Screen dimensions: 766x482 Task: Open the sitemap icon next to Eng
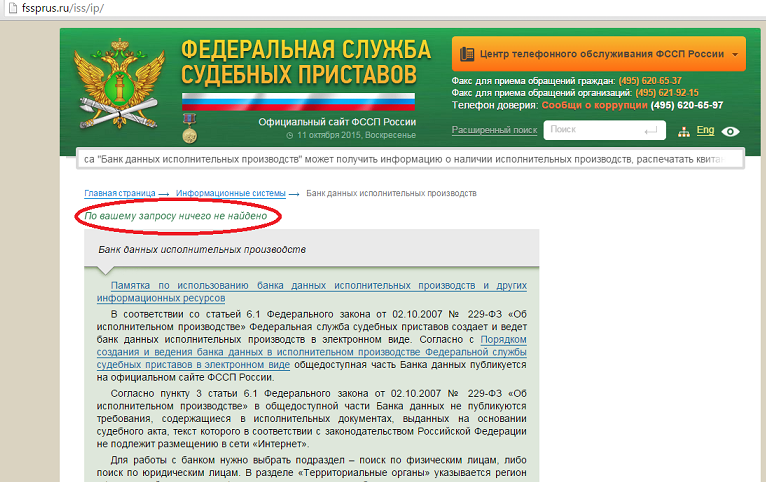coord(684,131)
